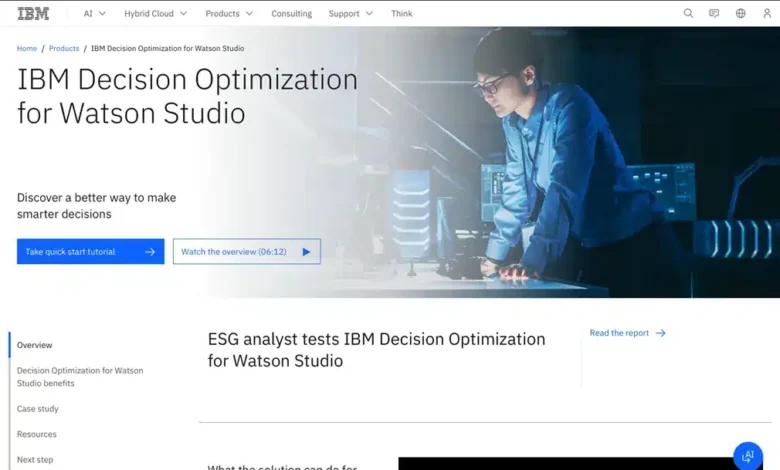780x470 pixels.
Task: Click the heading ESG analyst tests IBM Decision Optimization
Action: (377, 350)
